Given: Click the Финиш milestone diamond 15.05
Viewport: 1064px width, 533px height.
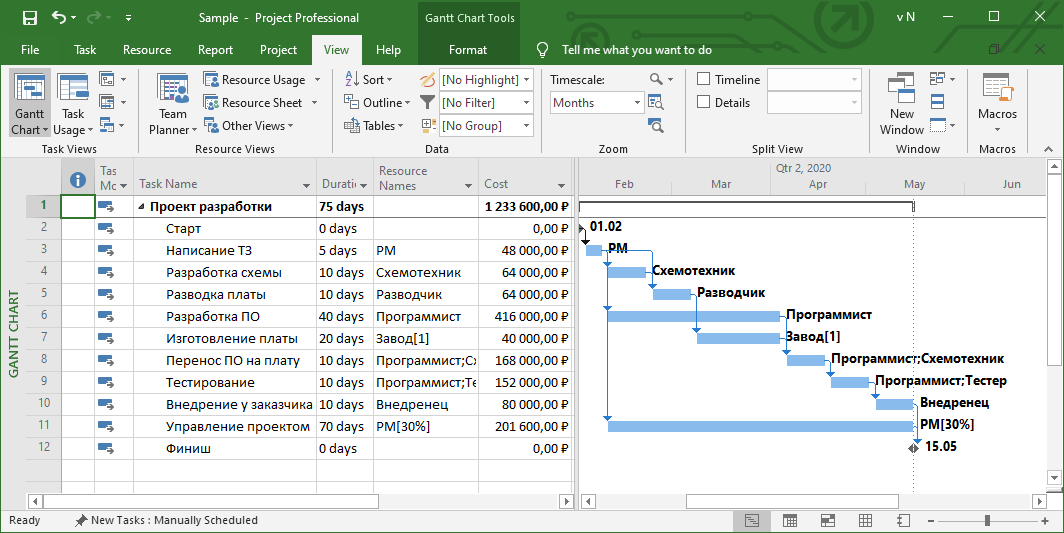Looking at the screenshot, I should tap(913, 447).
